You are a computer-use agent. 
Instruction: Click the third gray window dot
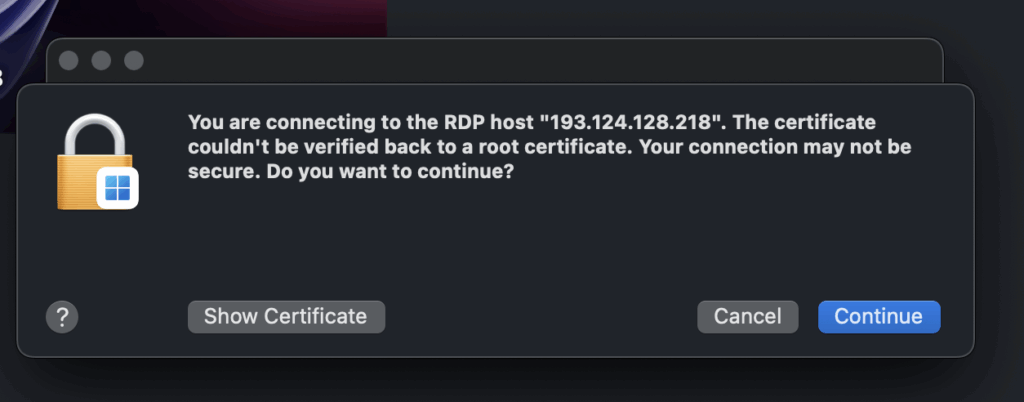[134, 61]
